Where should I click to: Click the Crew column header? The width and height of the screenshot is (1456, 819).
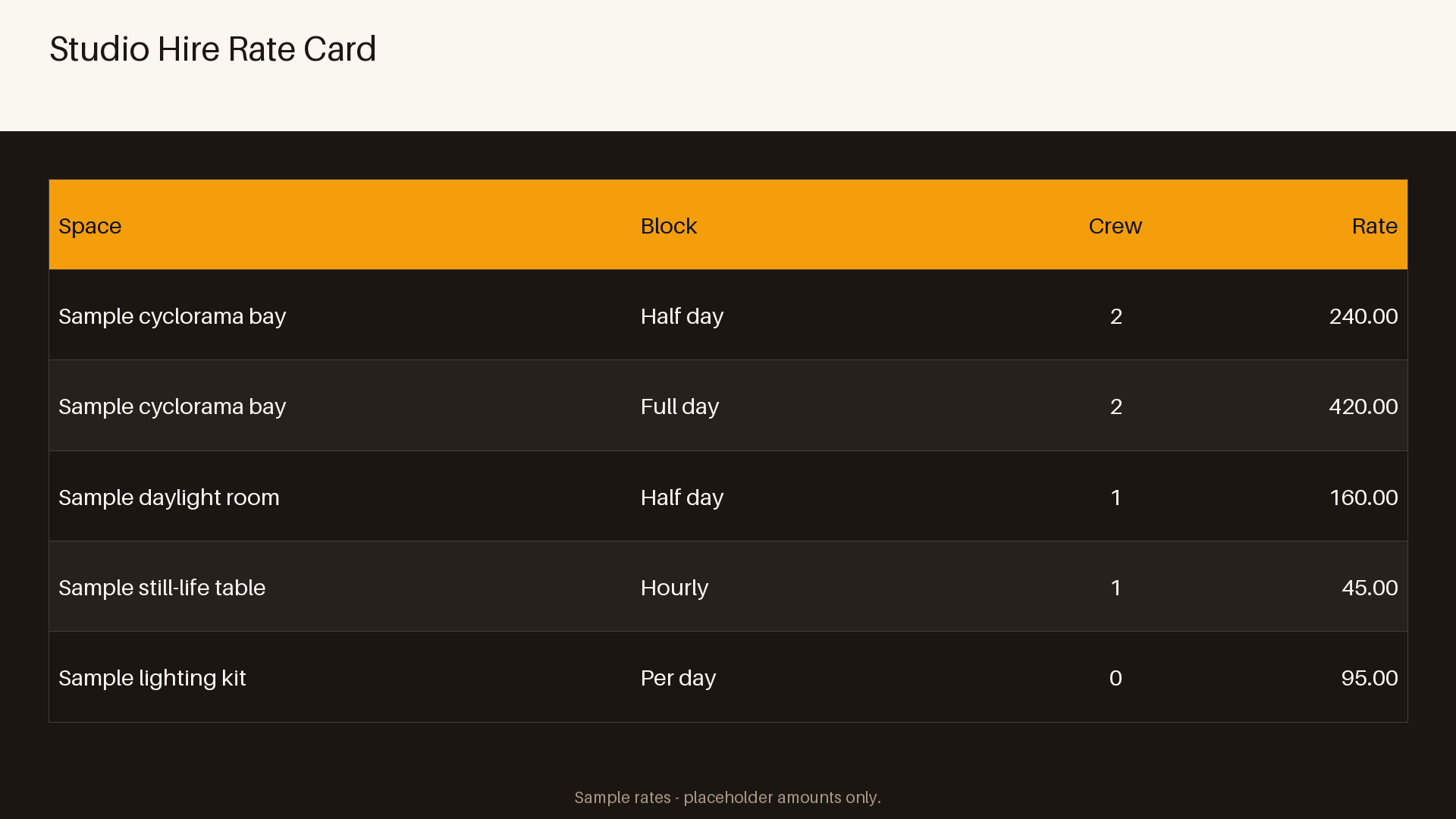pos(1115,226)
